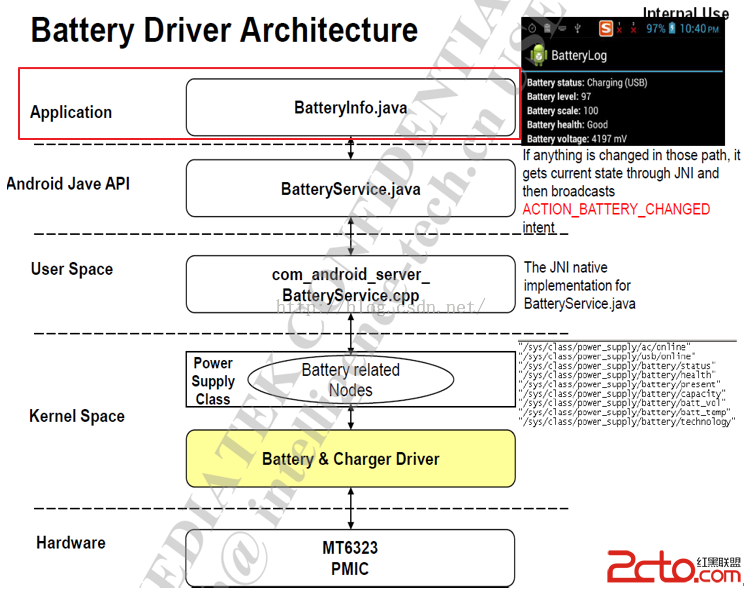The width and height of the screenshot is (744, 593).
Task: Tap the blue charging battery icon
Action: click(x=672, y=28)
